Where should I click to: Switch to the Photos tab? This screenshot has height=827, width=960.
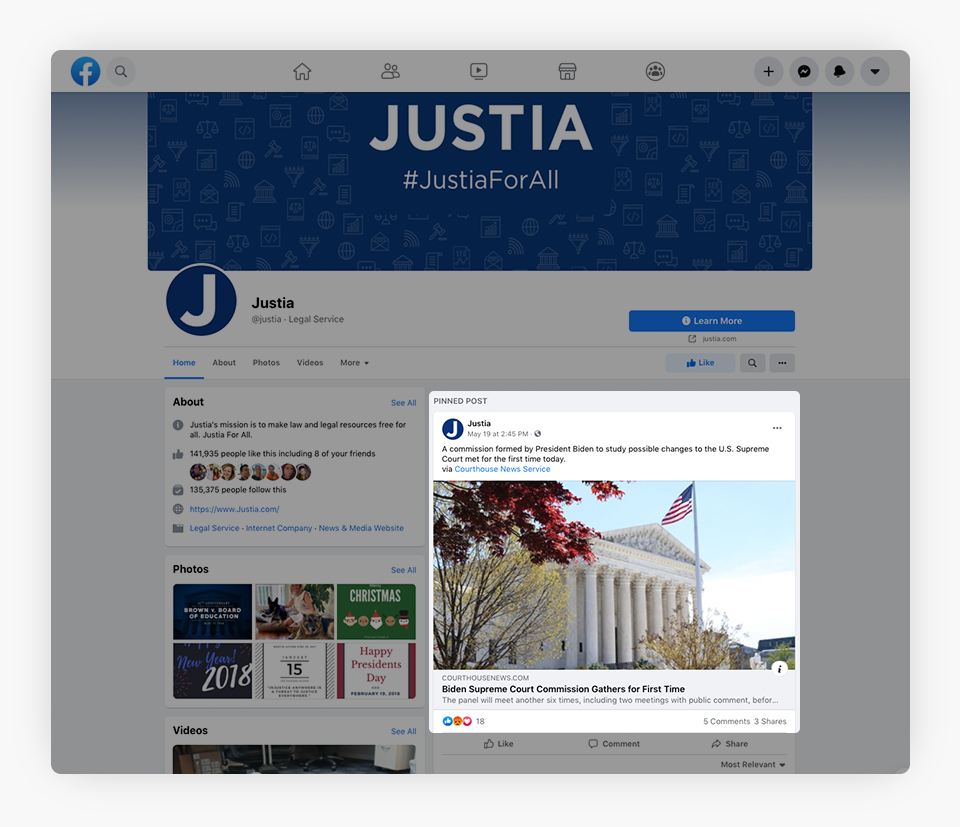click(266, 363)
